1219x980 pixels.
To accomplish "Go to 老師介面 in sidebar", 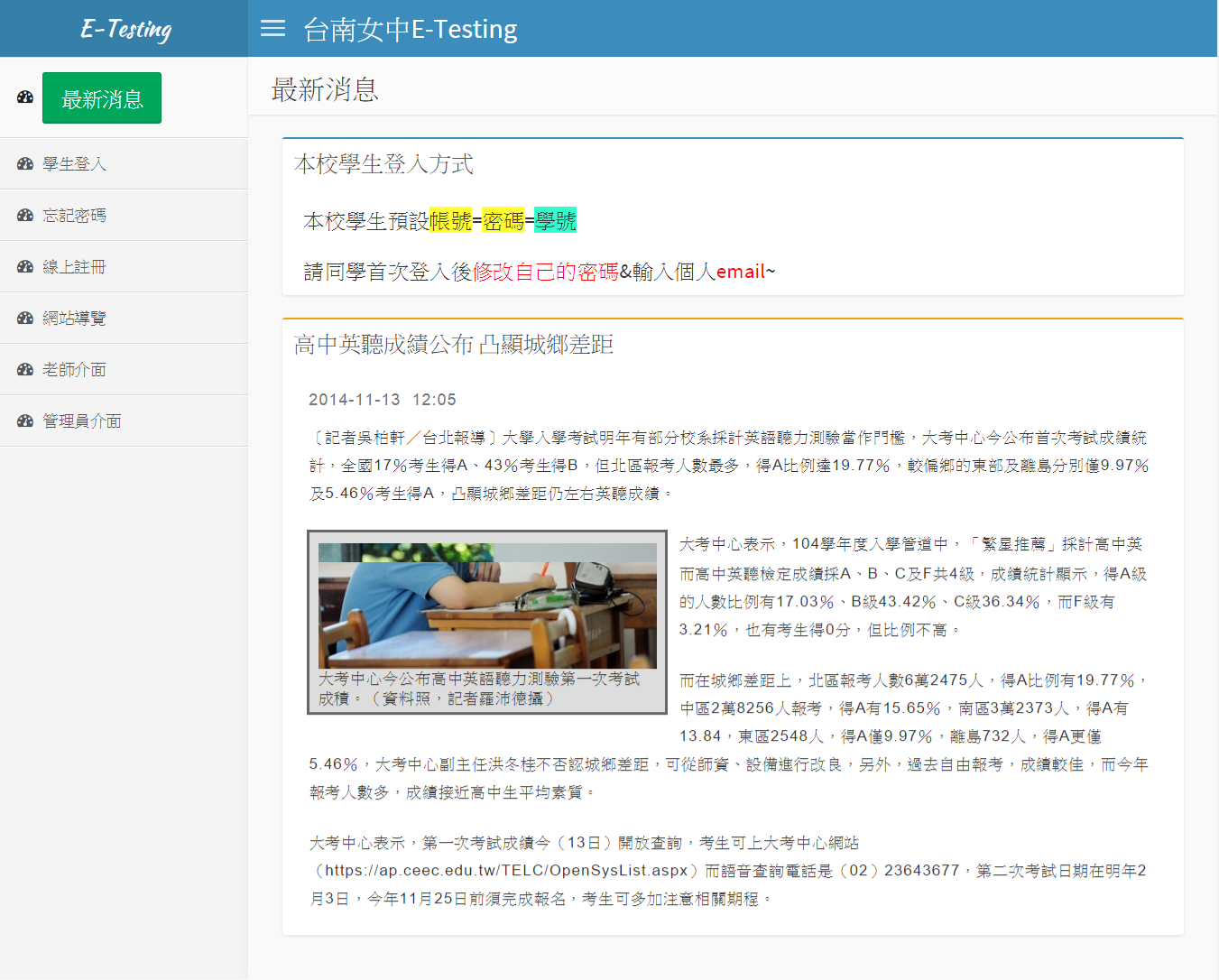I will click(x=124, y=370).
